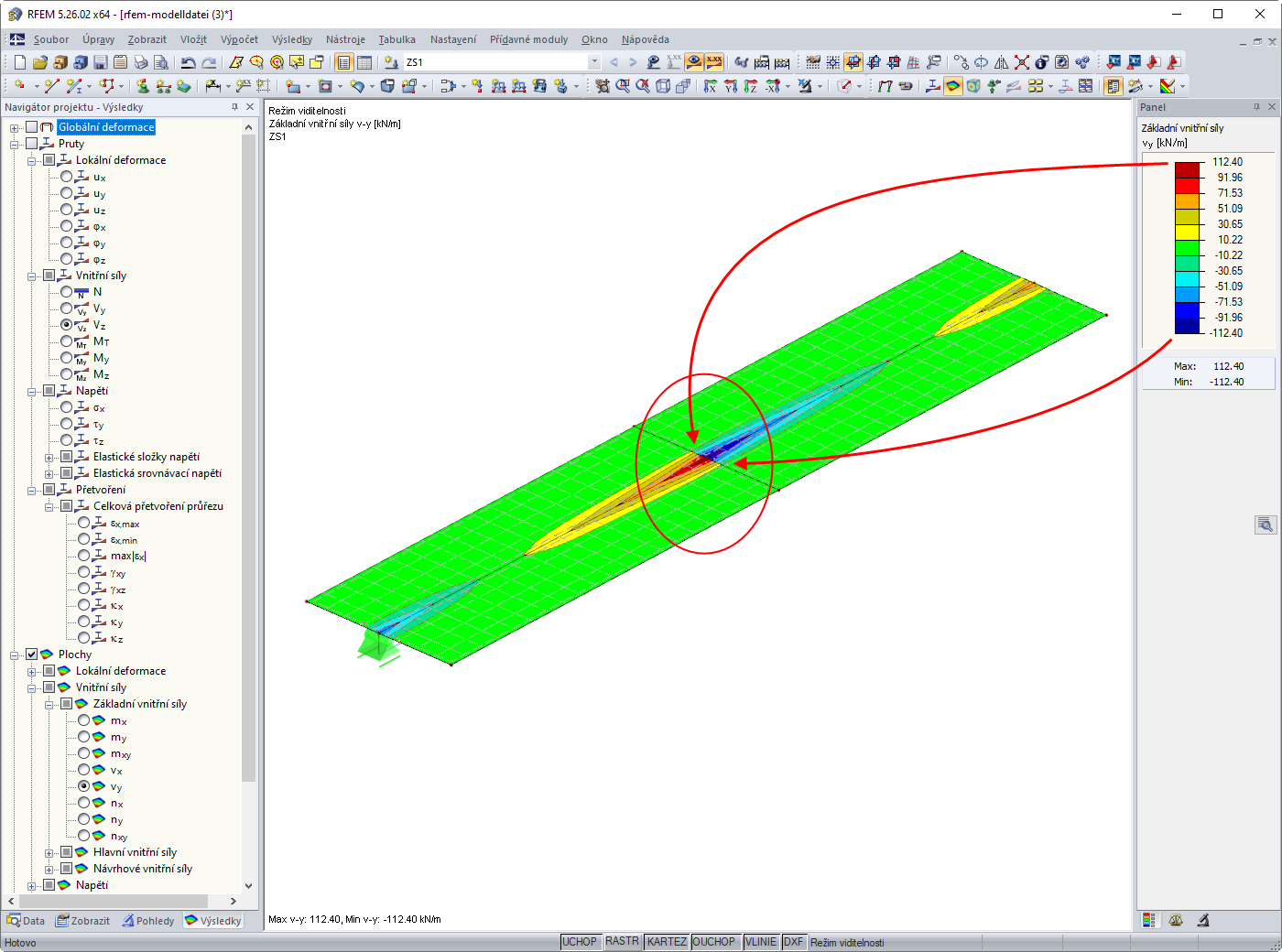This screenshot has height=952, width=1282.
Task: Select the vx surface force radio button
Action: (x=84, y=770)
